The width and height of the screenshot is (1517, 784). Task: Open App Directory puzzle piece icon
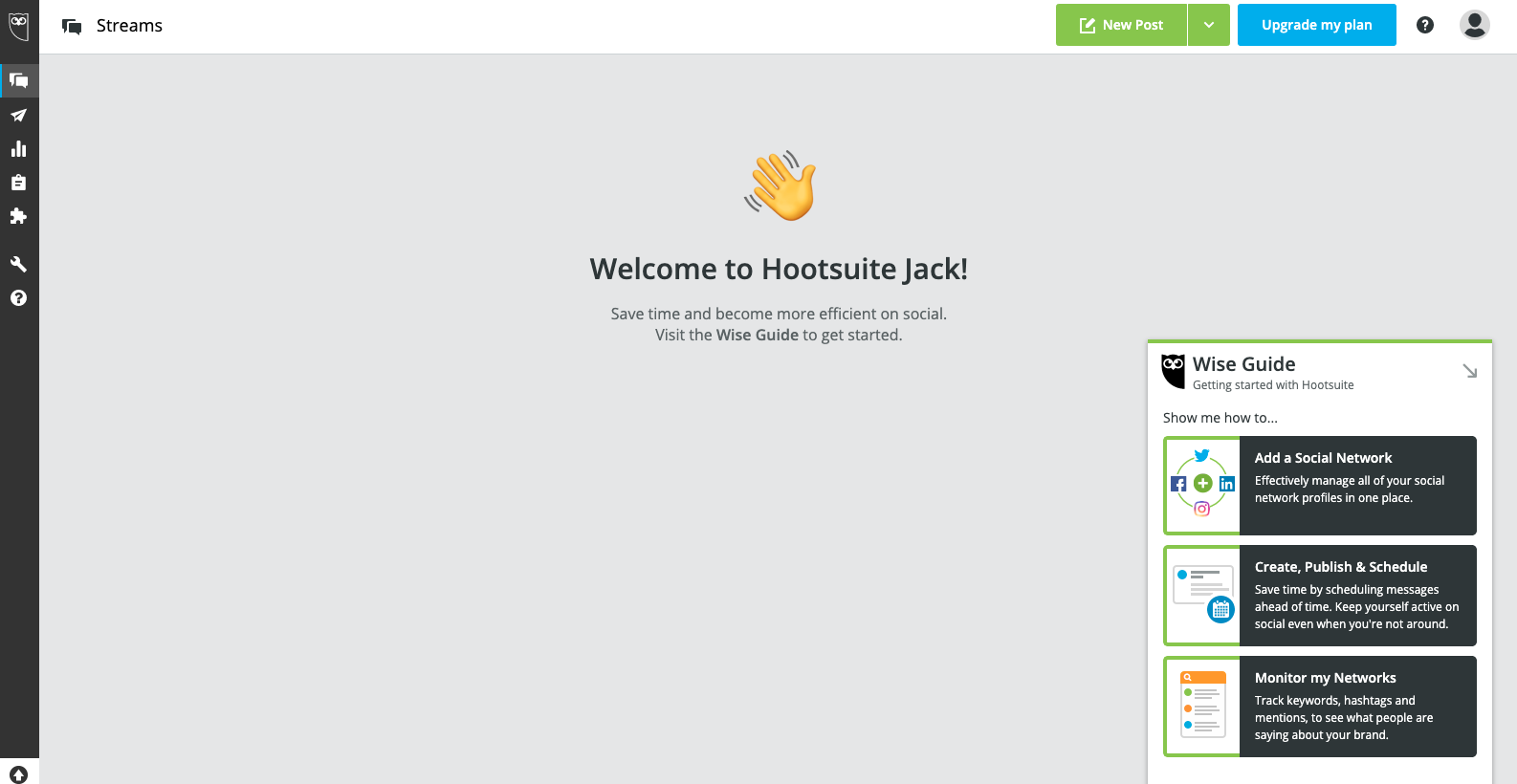pos(19,216)
